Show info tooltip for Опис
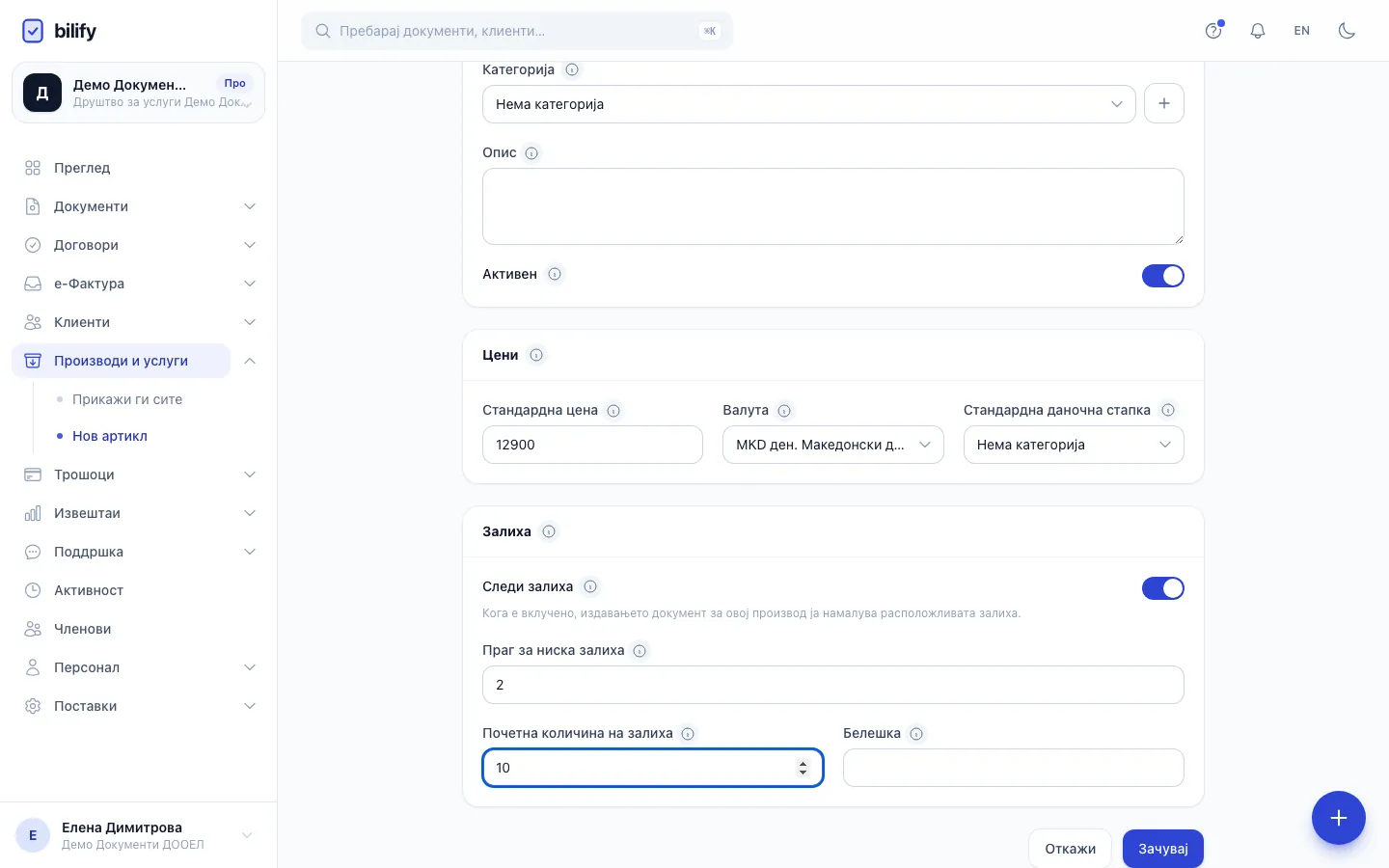Image resolution: width=1389 pixels, height=868 pixels. (x=531, y=152)
